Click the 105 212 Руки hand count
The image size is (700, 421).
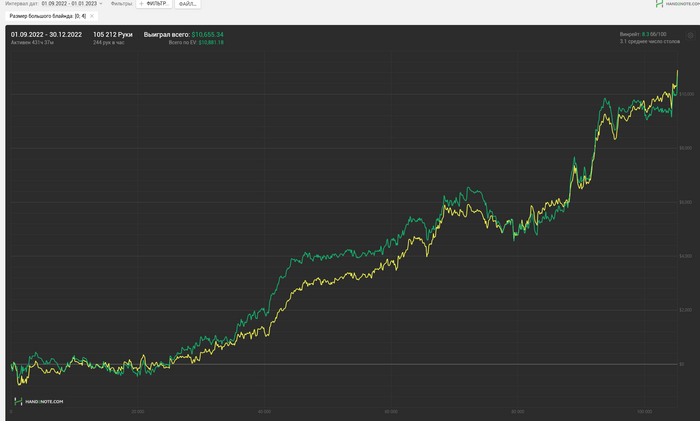(x=112, y=34)
